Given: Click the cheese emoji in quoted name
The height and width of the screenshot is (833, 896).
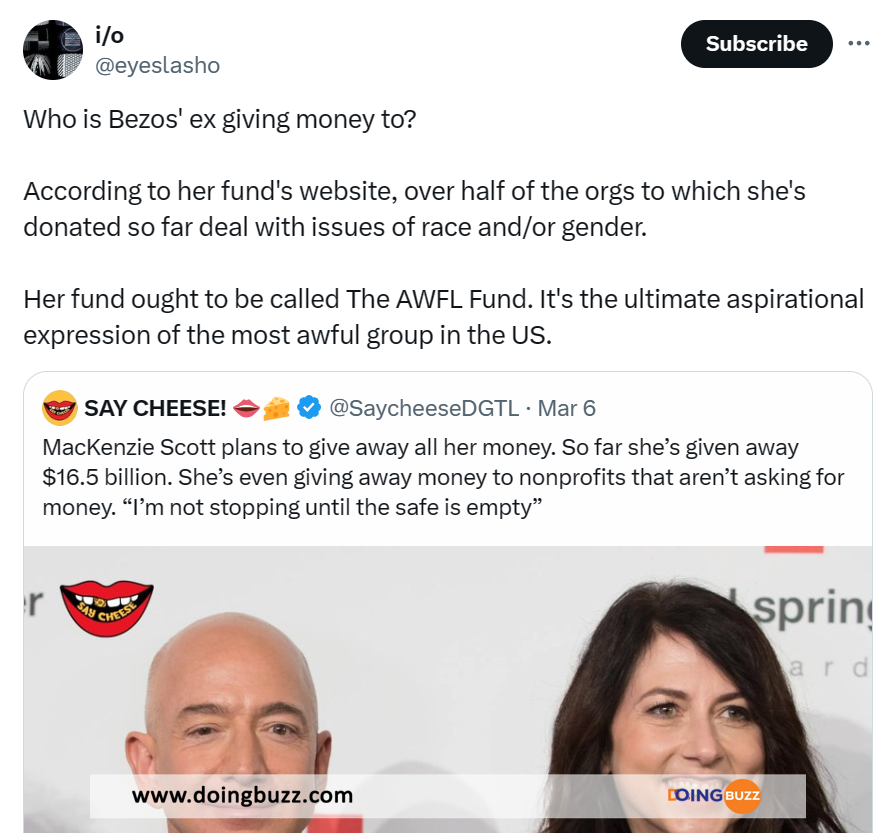Looking at the screenshot, I should [x=277, y=408].
